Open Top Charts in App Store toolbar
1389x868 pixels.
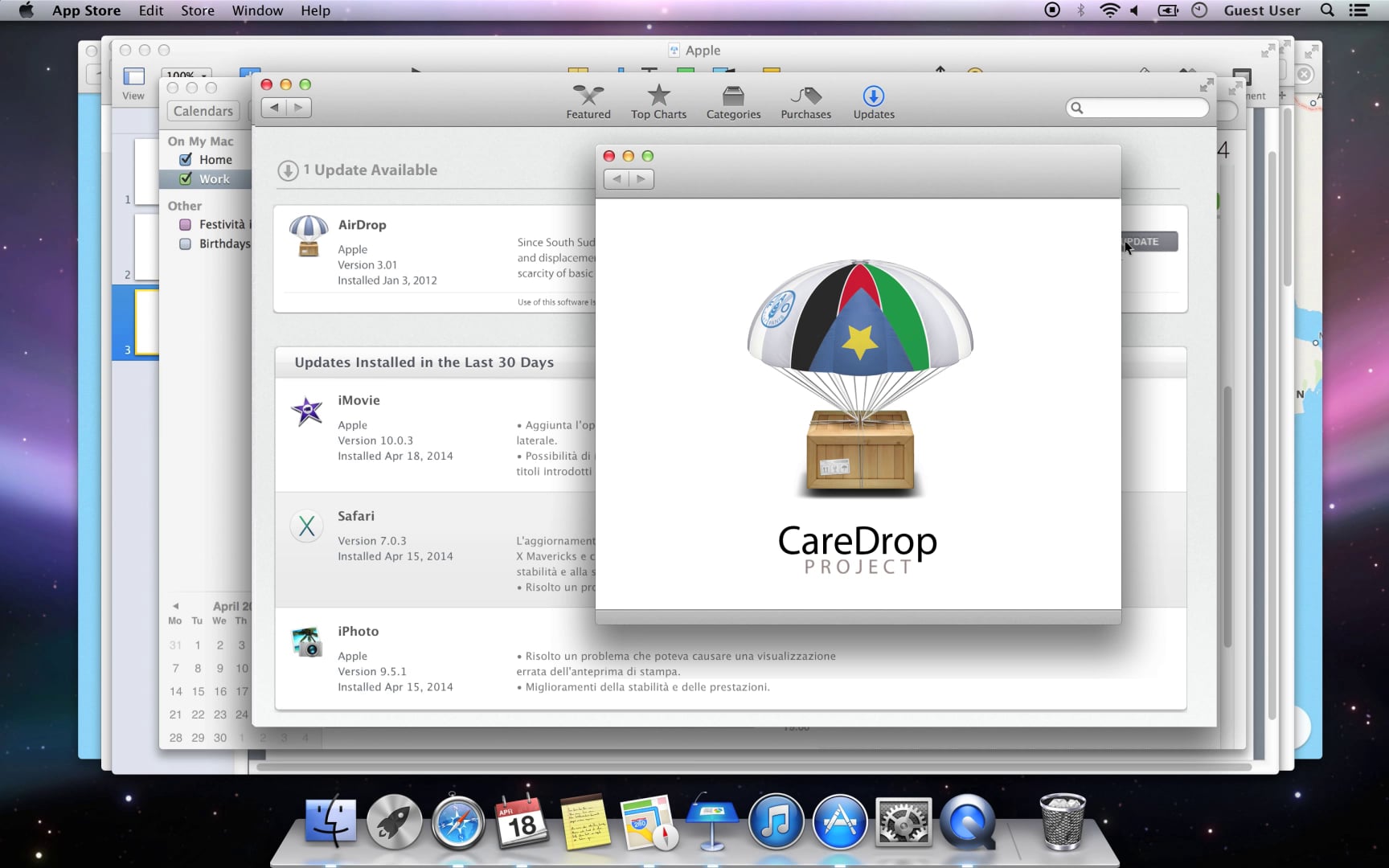pyautogui.click(x=658, y=102)
